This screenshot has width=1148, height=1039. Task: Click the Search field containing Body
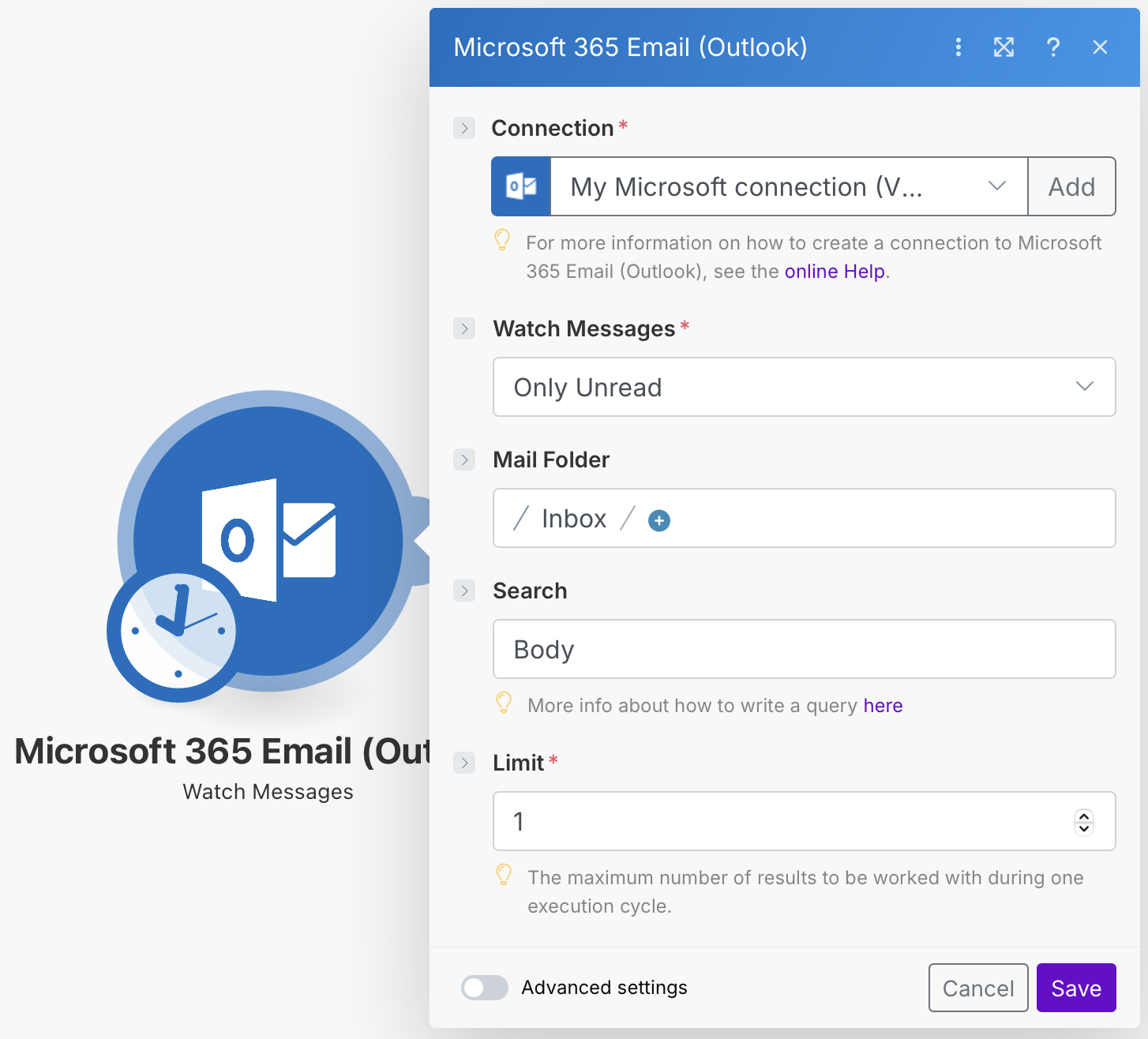tap(804, 649)
